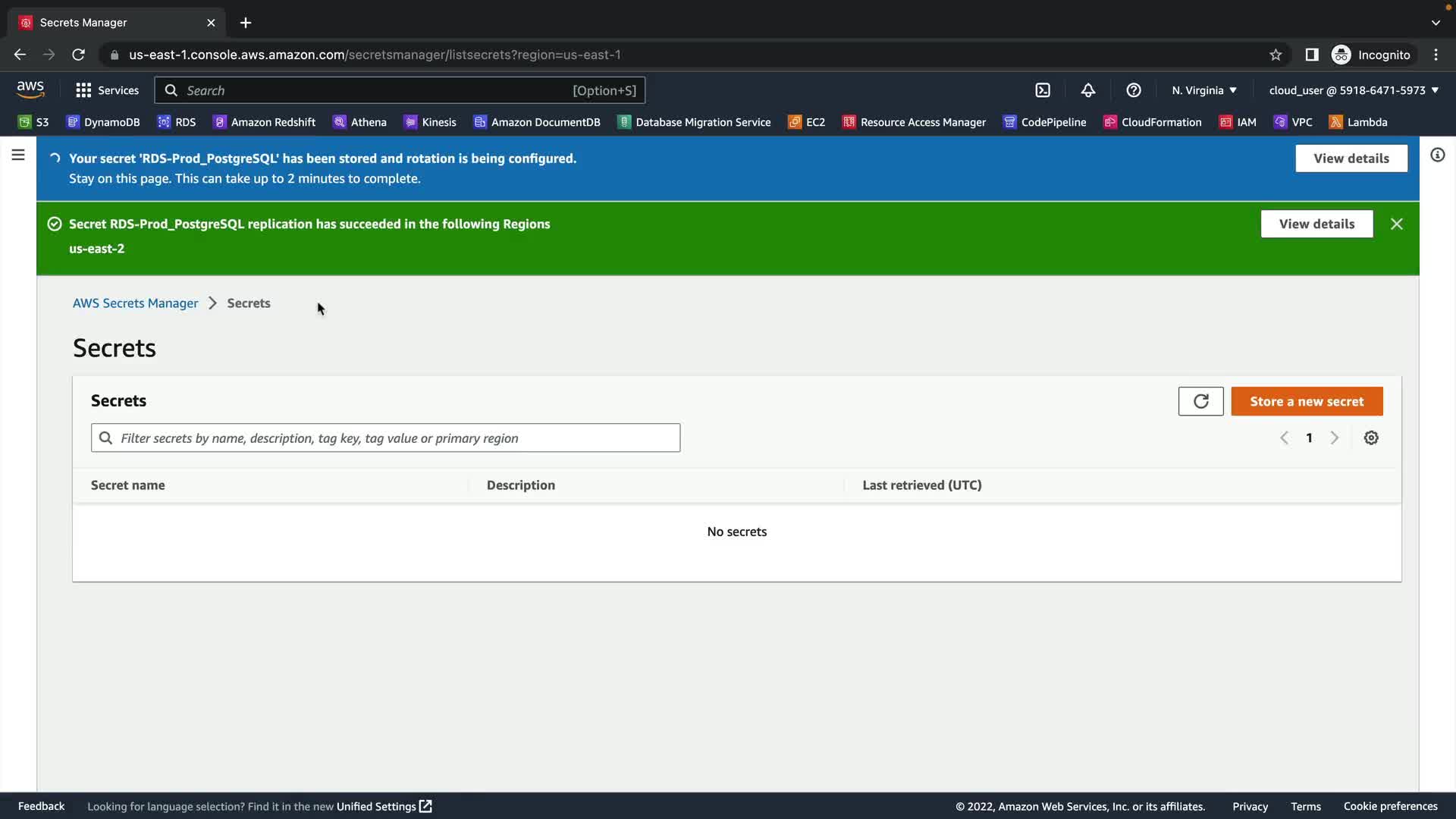The image size is (1456, 819).
Task: Open the help question mark icon
Action: click(1134, 90)
